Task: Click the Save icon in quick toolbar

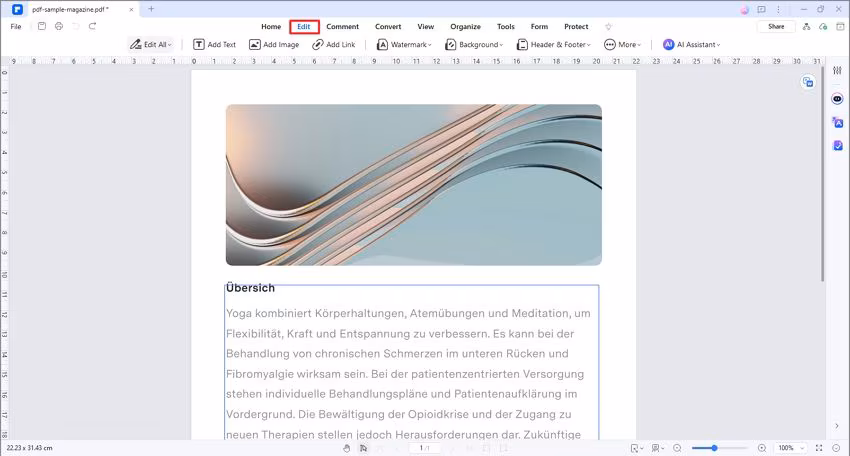Action: [x=42, y=26]
